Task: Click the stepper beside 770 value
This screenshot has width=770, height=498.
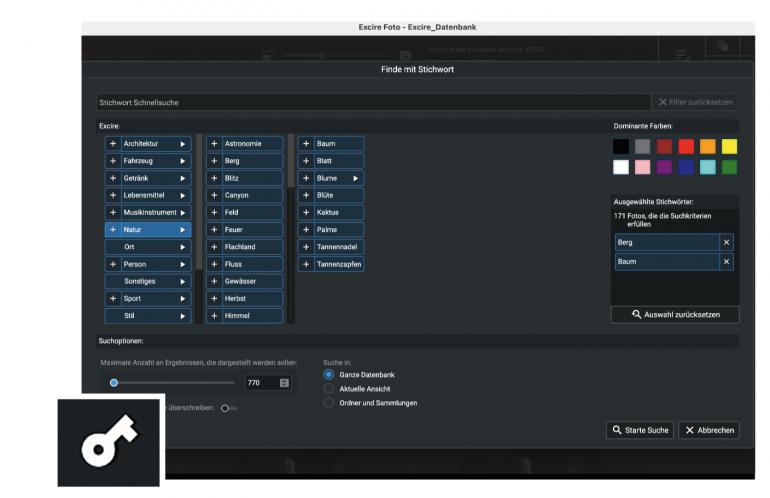Action: point(284,383)
